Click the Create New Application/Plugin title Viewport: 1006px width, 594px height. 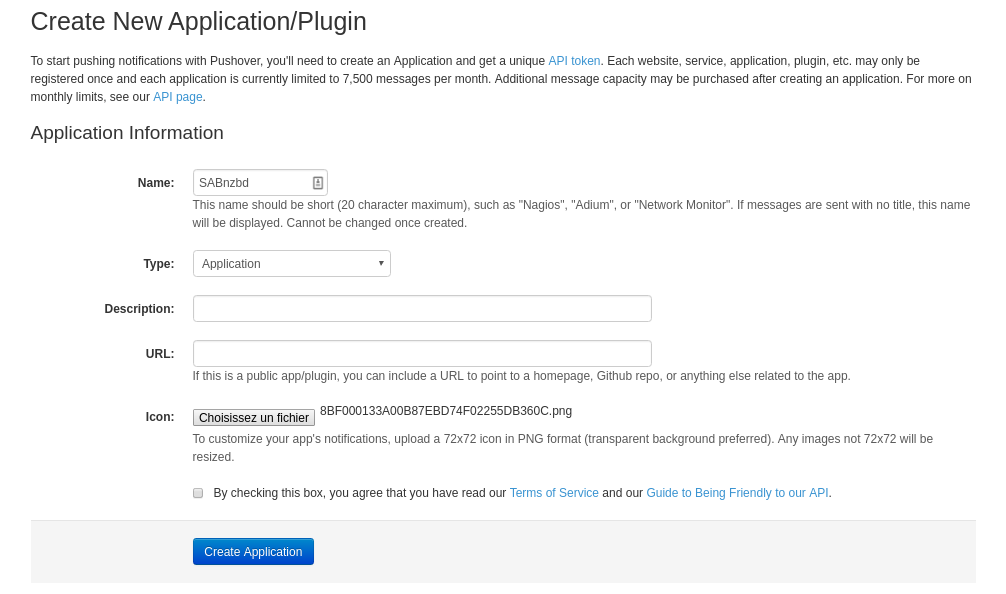click(x=198, y=21)
